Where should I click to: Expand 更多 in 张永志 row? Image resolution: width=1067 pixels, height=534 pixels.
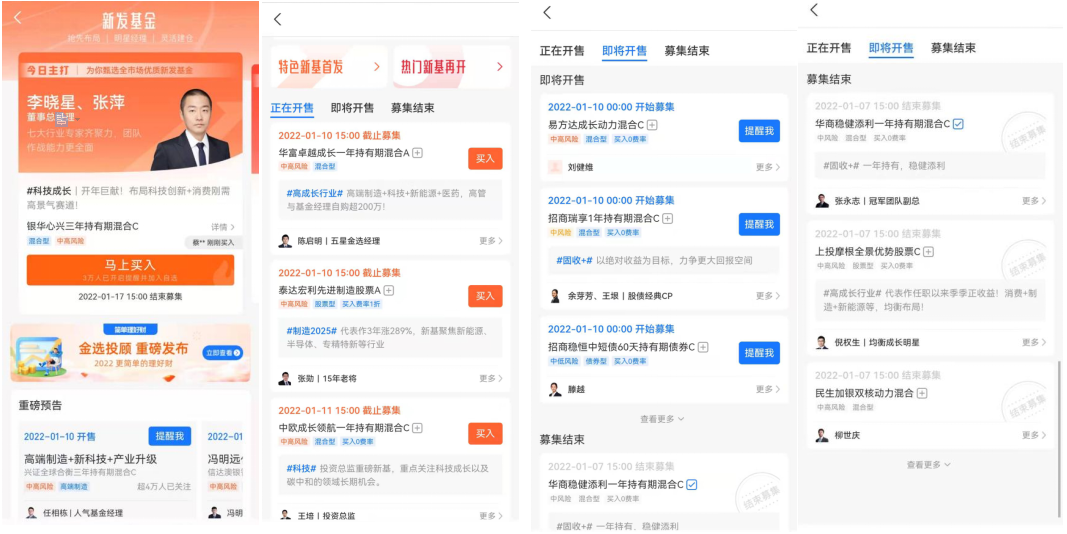[x=1034, y=201]
